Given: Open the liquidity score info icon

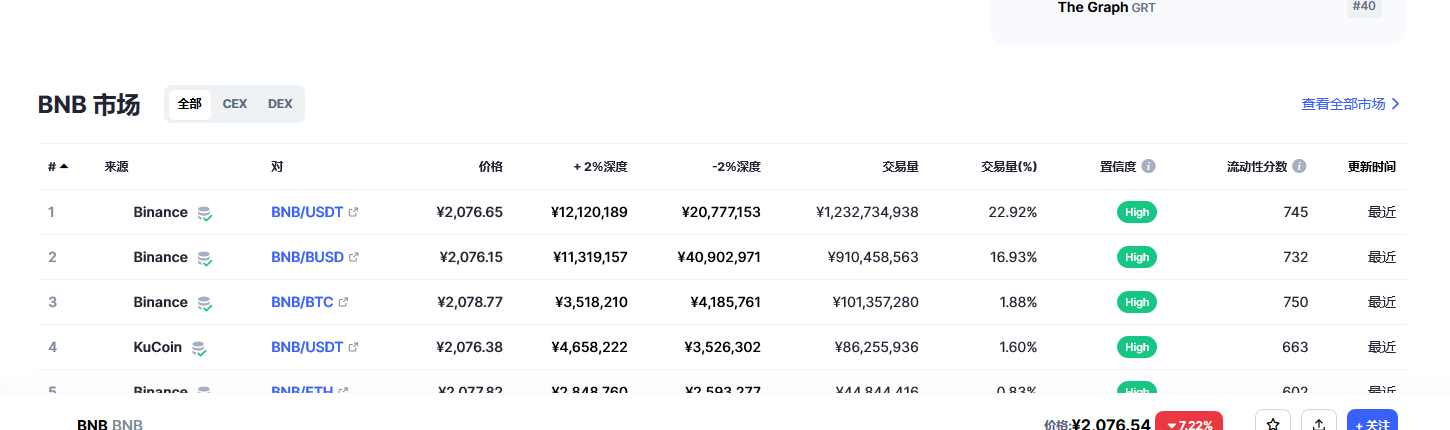Looking at the screenshot, I should click(1299, 166).
